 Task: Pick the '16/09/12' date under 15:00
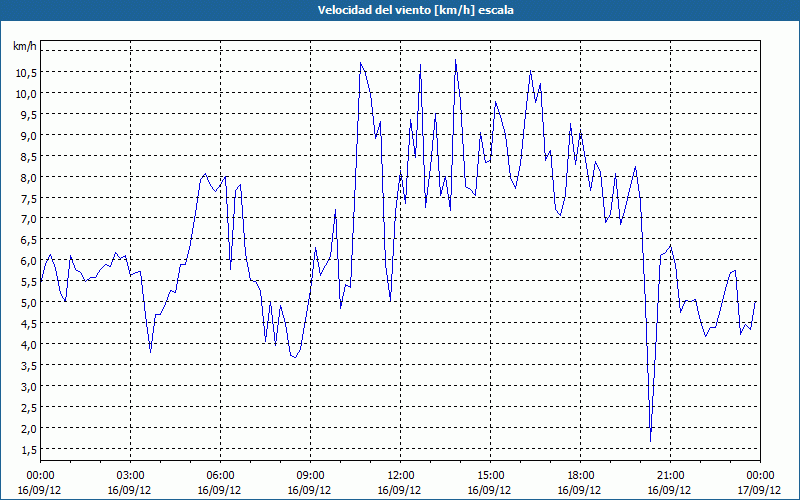pos(490,490)
